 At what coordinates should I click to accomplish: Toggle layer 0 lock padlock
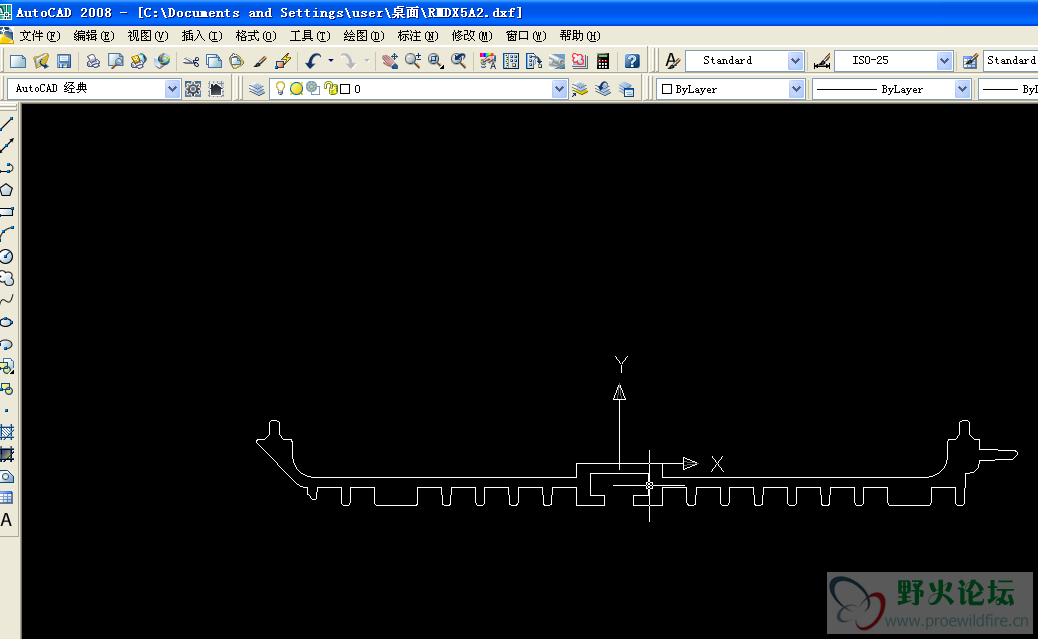(330, 89)
